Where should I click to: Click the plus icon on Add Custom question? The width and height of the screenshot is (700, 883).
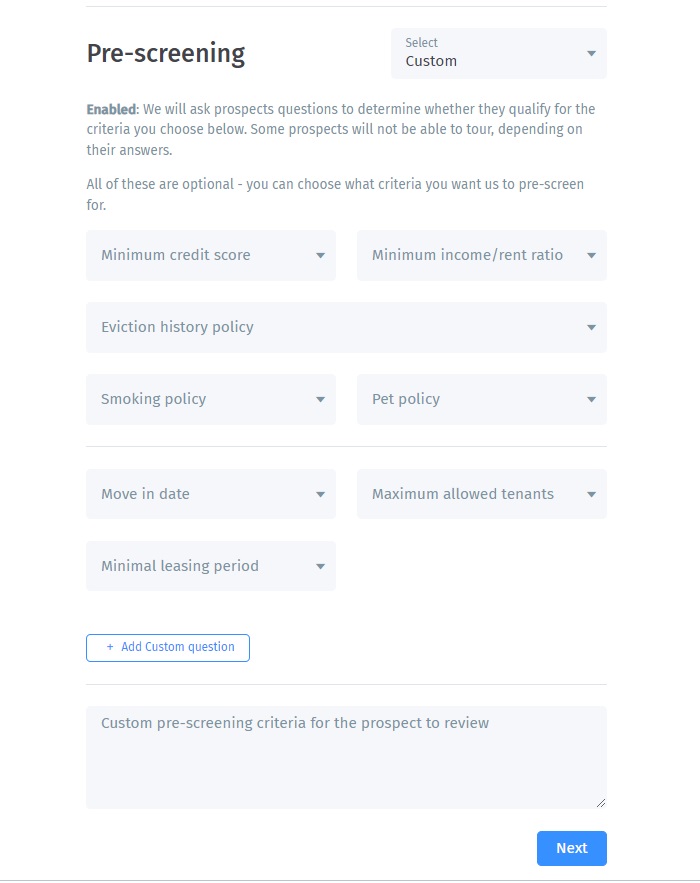(110, 648)
